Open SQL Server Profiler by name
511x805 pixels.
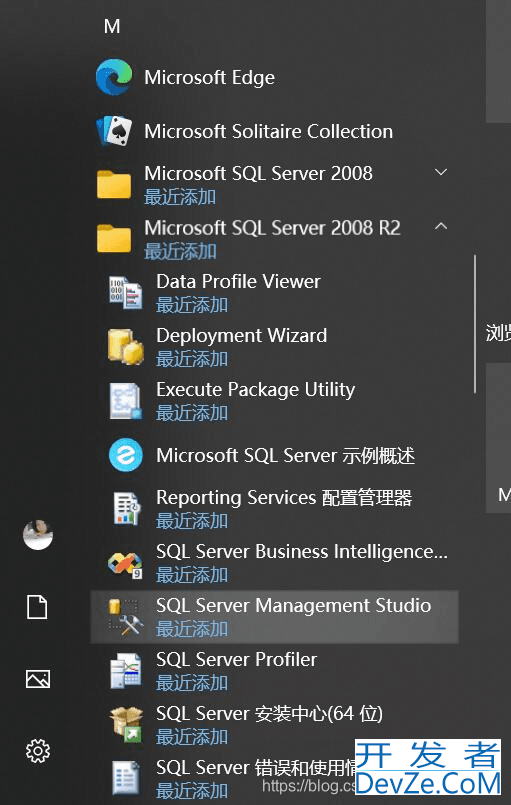tap(236, 659)
